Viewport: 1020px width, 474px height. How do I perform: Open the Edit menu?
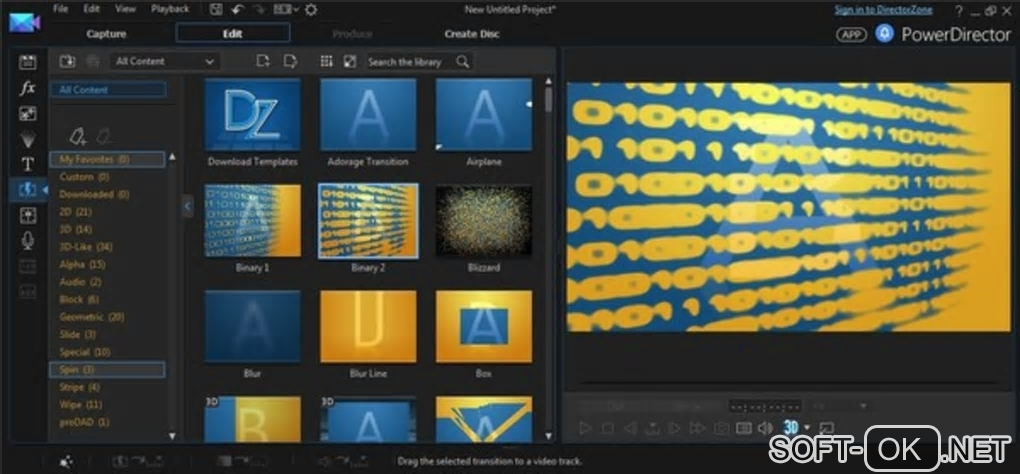[x=92, y=9]
